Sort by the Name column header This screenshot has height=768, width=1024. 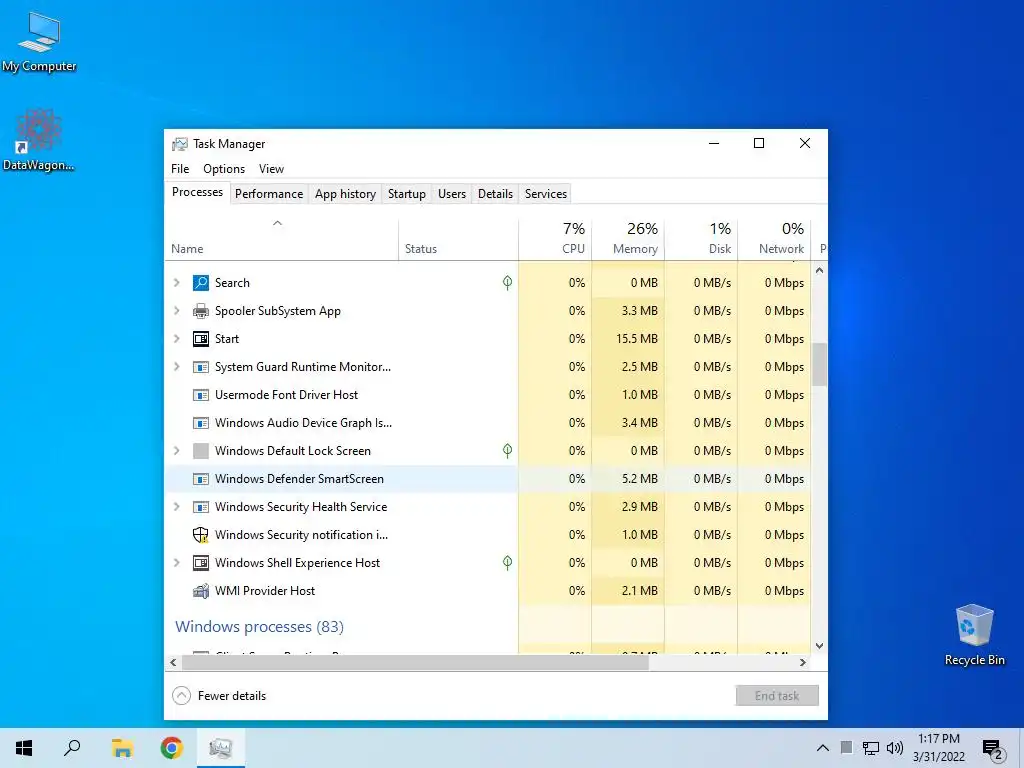pyautogui.click(x=281, y=240)
